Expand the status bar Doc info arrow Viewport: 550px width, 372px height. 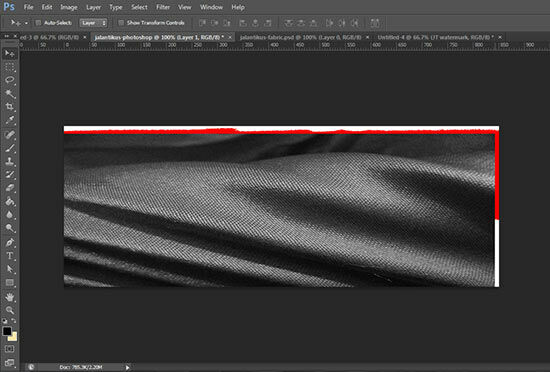click(127, 367)
